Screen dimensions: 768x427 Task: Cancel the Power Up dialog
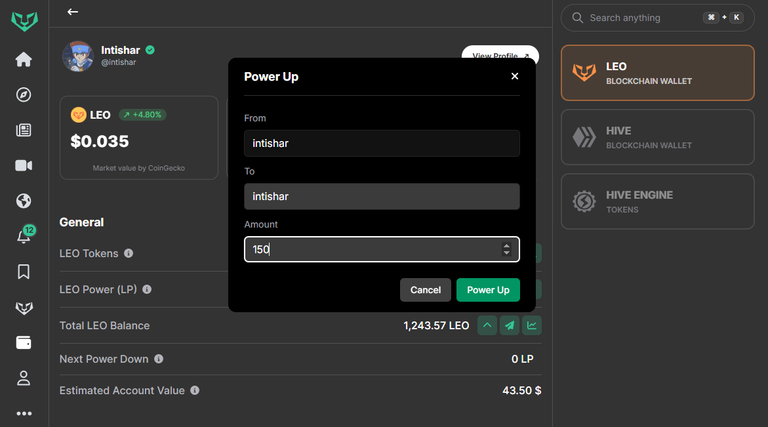tap(425, 290)
